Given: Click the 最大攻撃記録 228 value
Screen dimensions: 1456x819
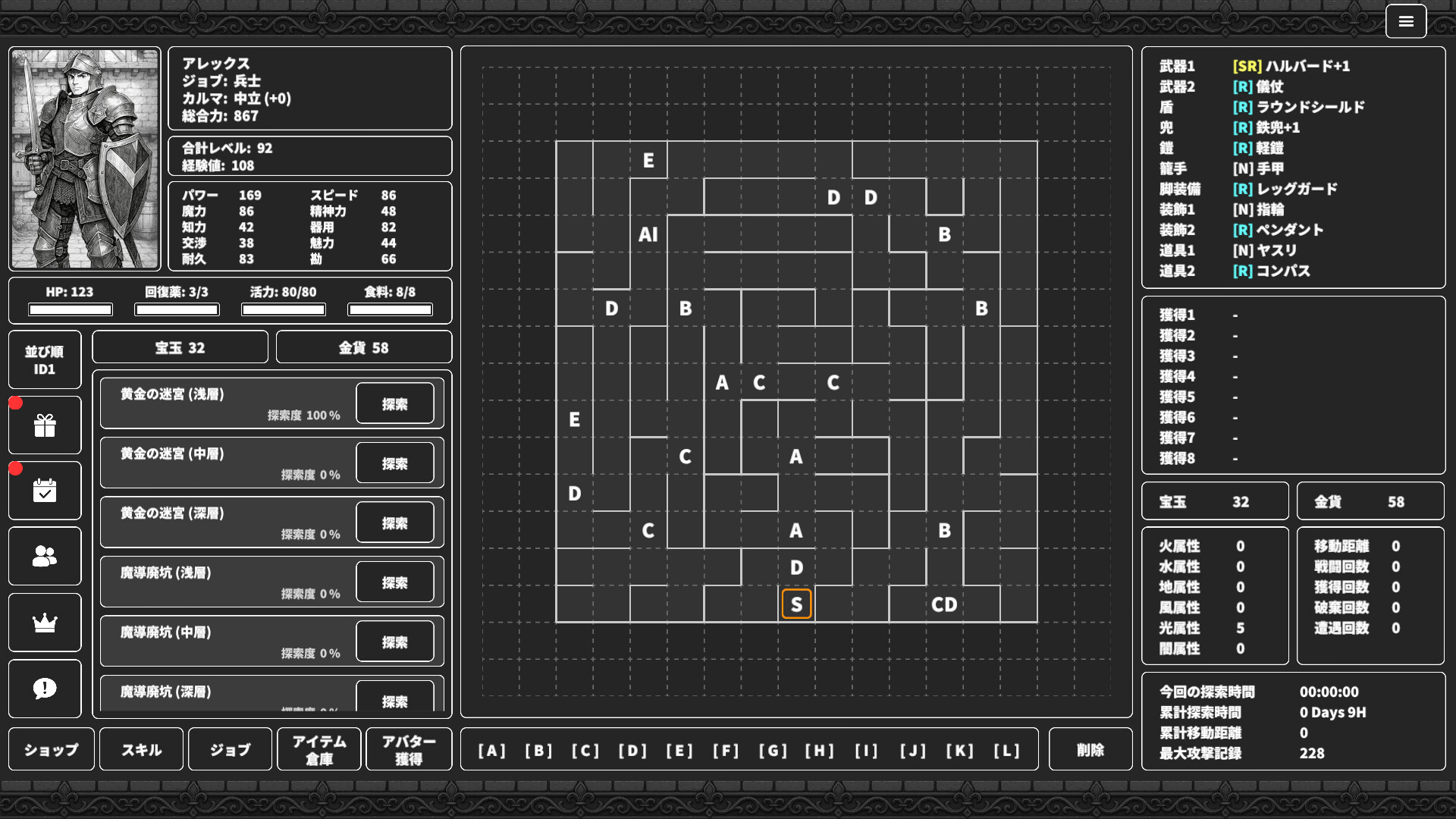Looking at the screenshot, I should 1312,753.
